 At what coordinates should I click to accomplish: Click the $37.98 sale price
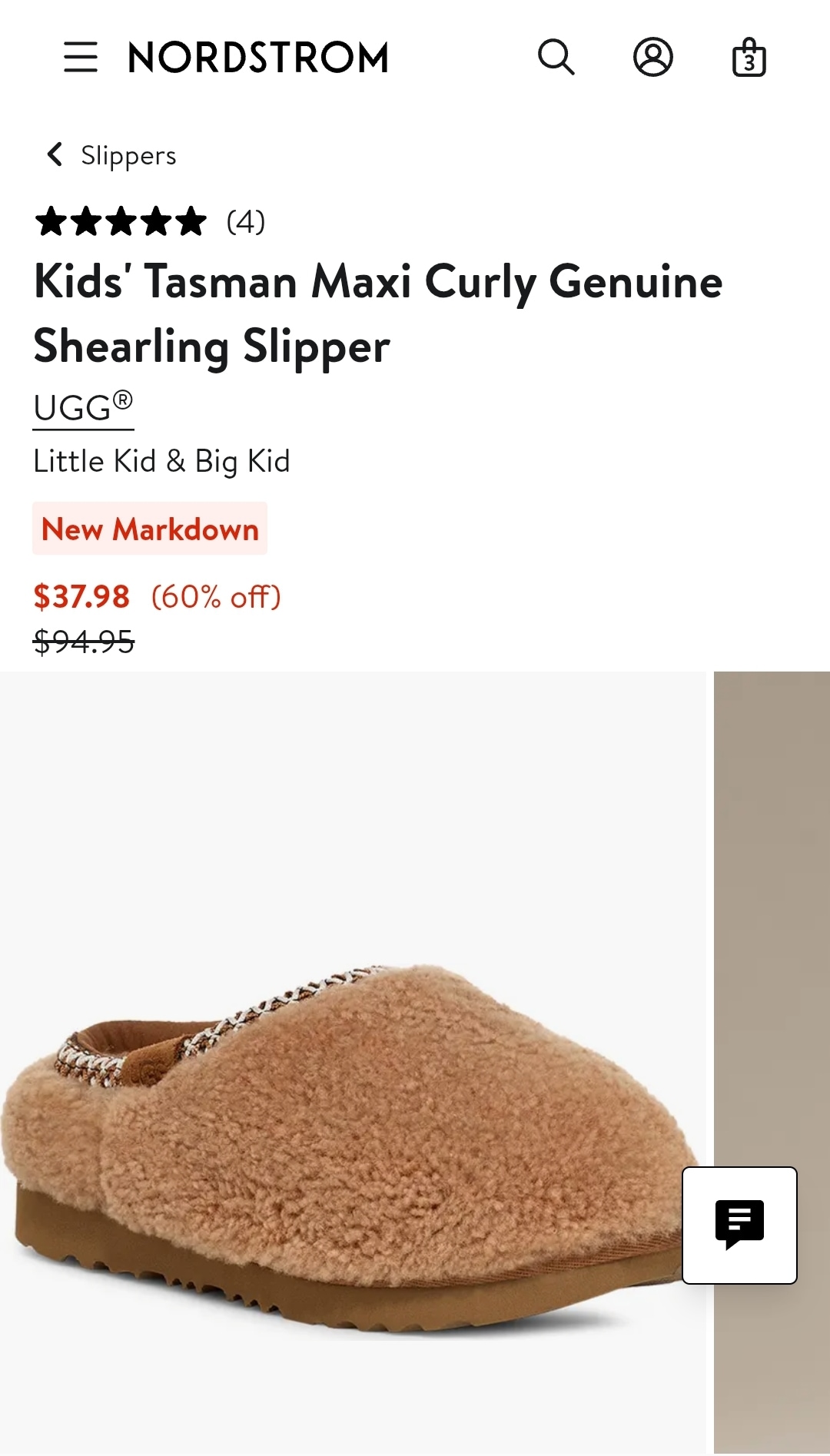81,596
